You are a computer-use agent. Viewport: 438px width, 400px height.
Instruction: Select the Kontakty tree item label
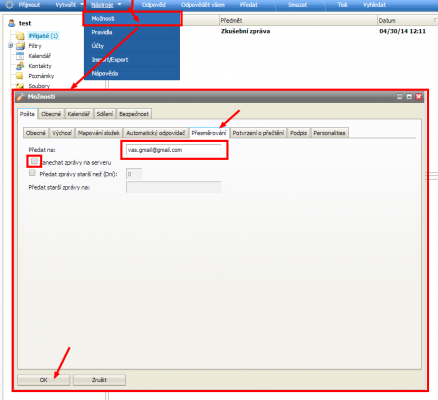tap(40, 66)
